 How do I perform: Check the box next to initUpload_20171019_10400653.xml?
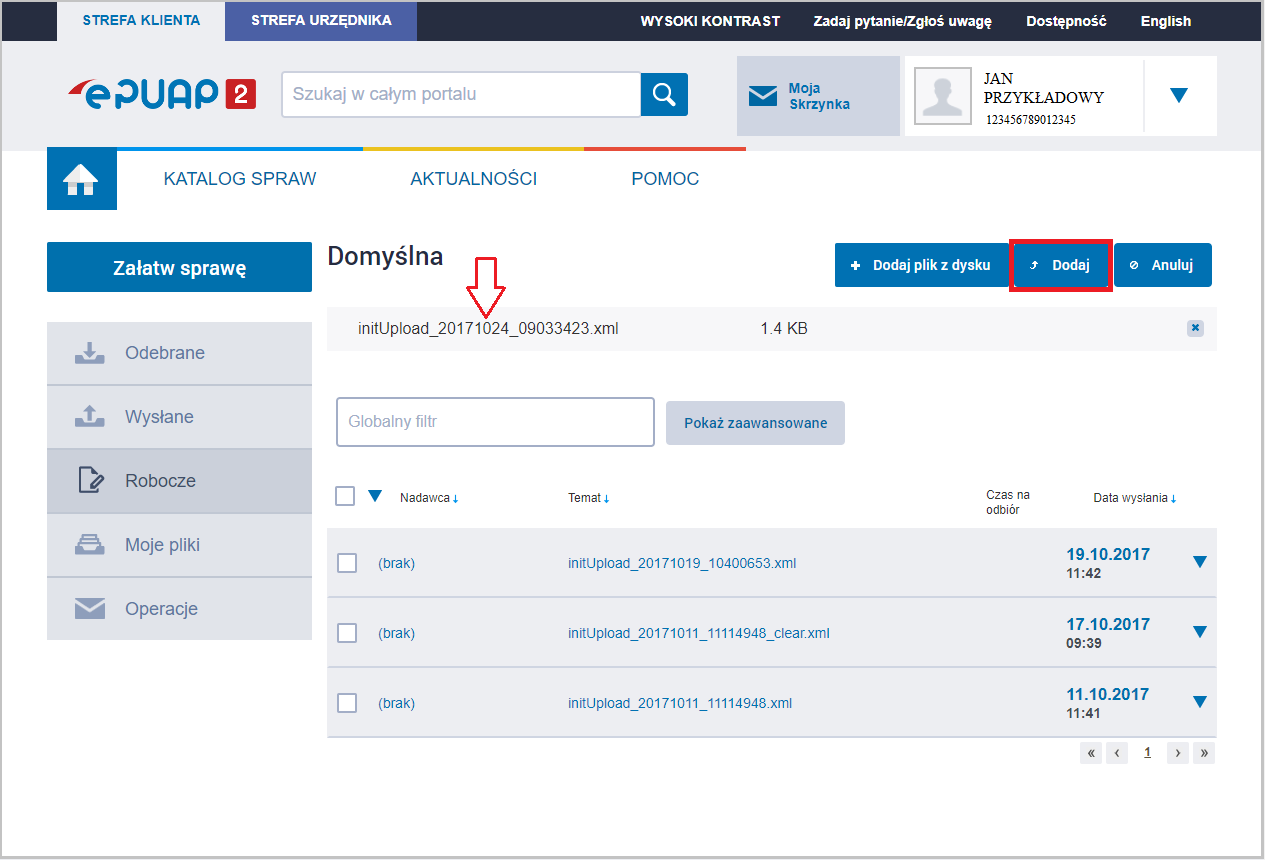(x=346, y=563)
